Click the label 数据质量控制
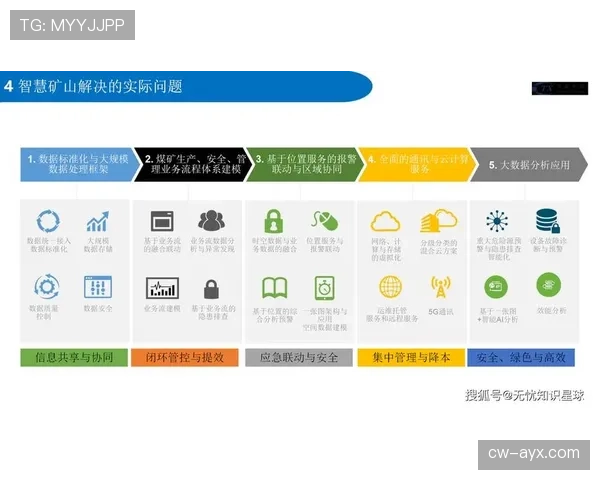This screenshot has width=600, height=480. point(44,312)
